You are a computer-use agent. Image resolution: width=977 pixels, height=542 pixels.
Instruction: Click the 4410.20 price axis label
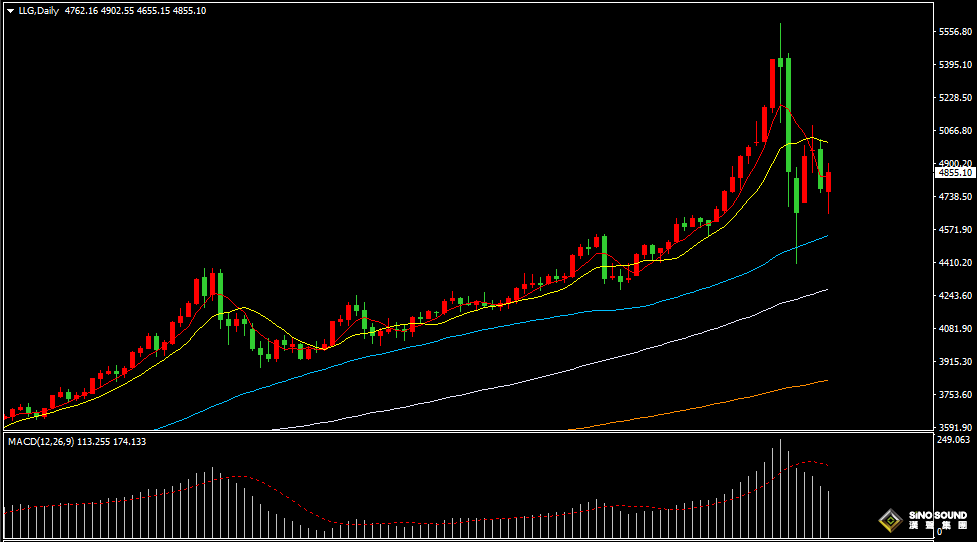[x=955, y=263]
